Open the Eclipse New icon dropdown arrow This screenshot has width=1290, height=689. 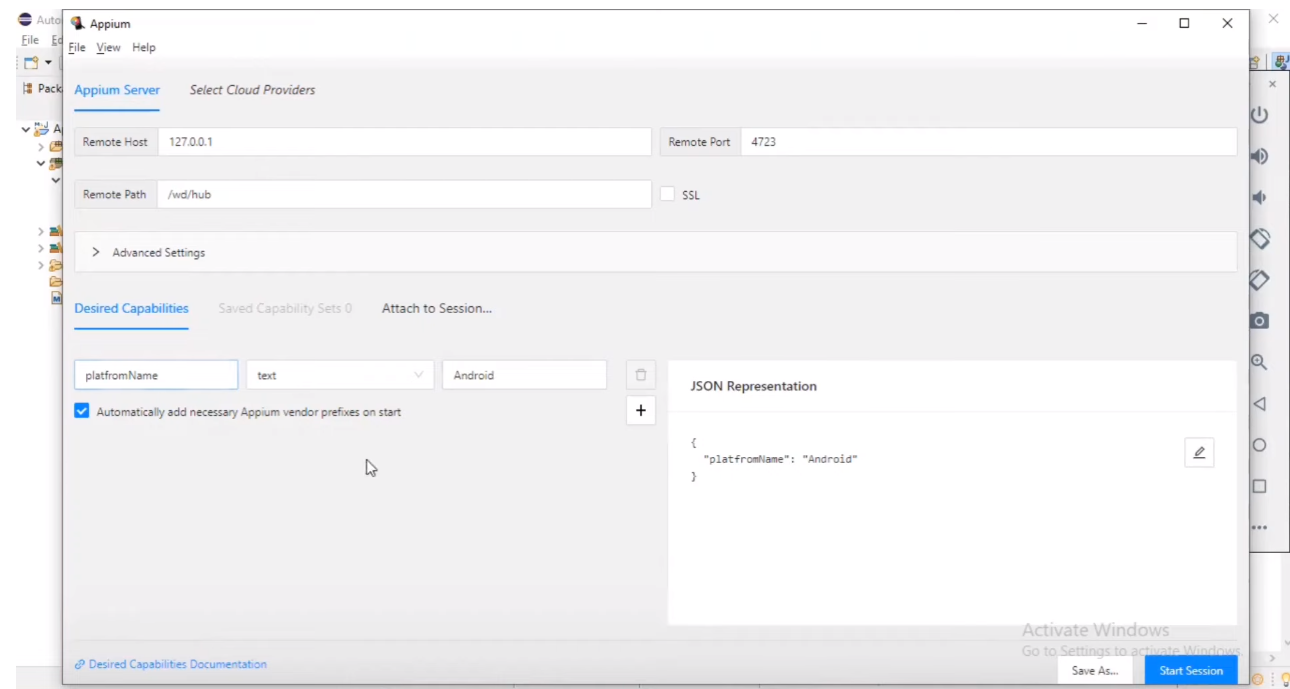47,63
